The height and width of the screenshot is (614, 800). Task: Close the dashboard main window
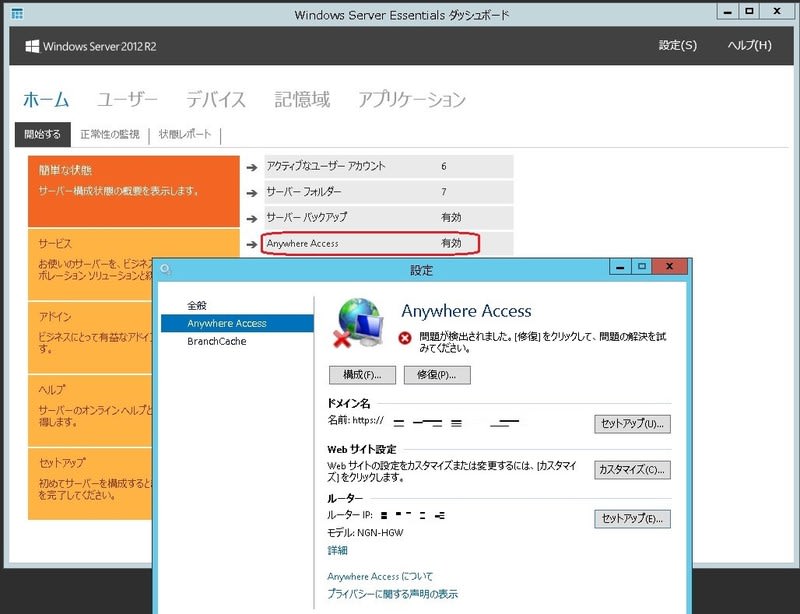point(777,11)
